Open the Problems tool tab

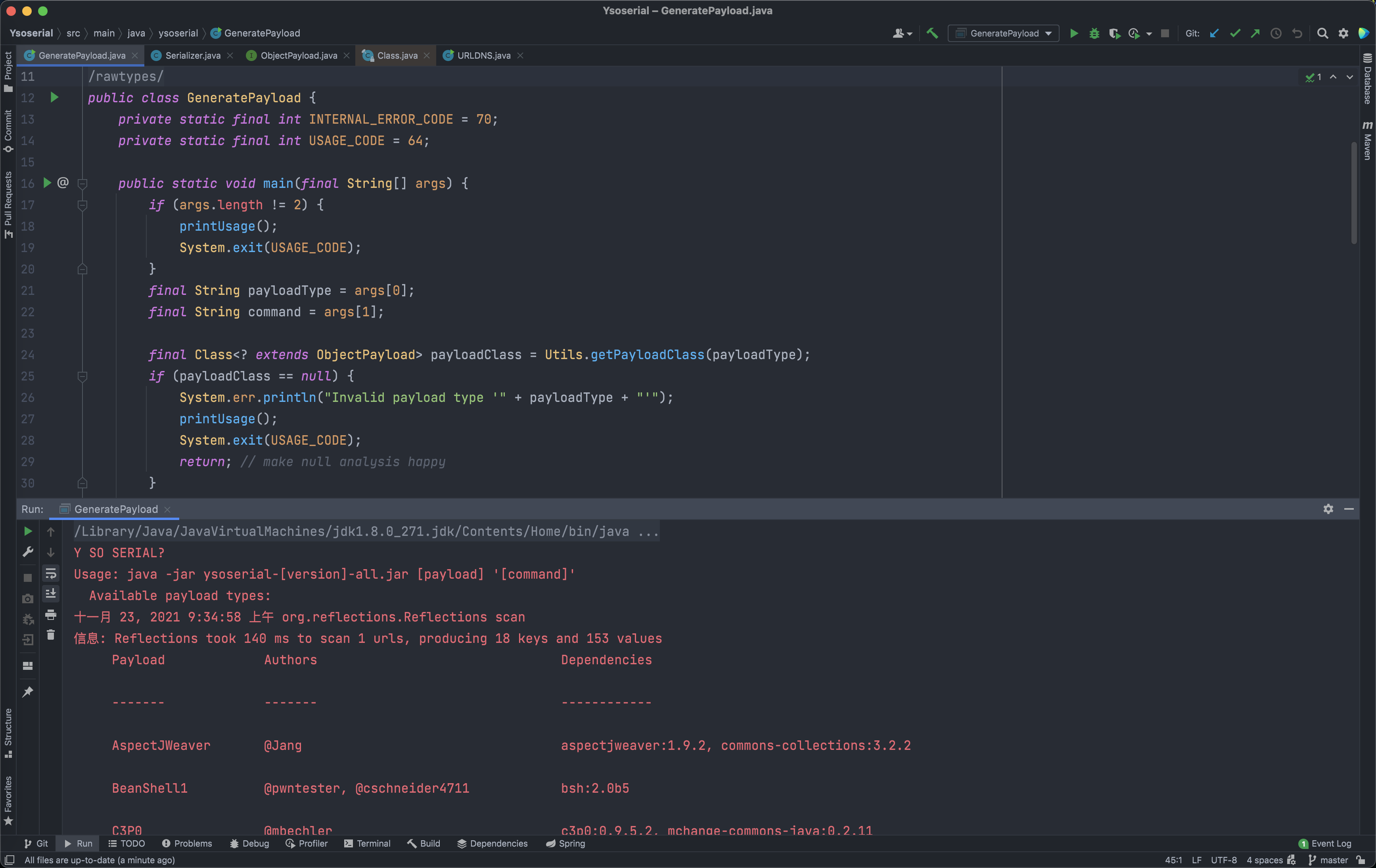(x=187, y=843)
